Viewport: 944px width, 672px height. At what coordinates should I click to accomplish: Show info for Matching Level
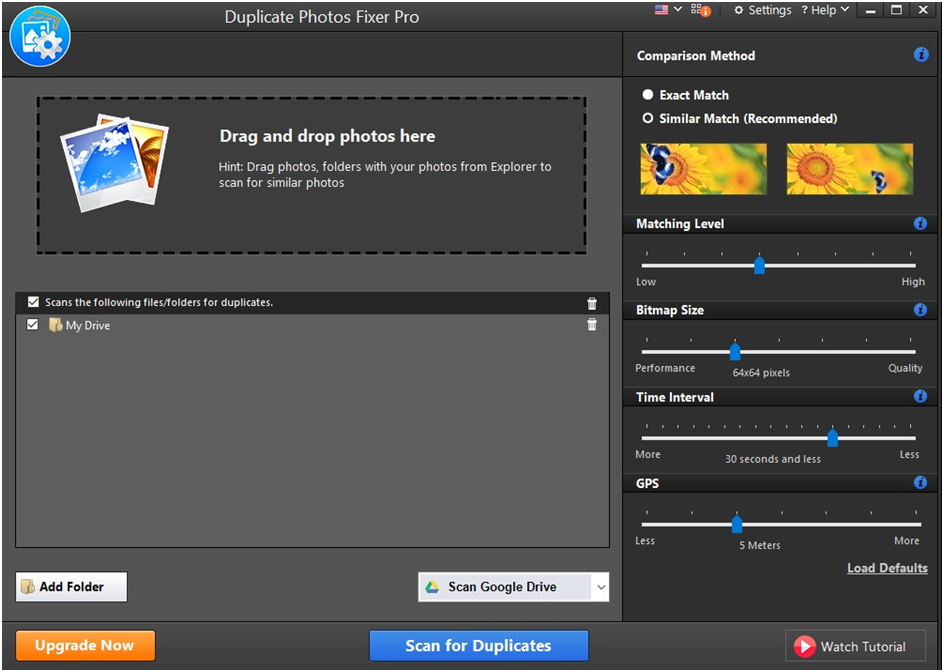tap(920, 223)
